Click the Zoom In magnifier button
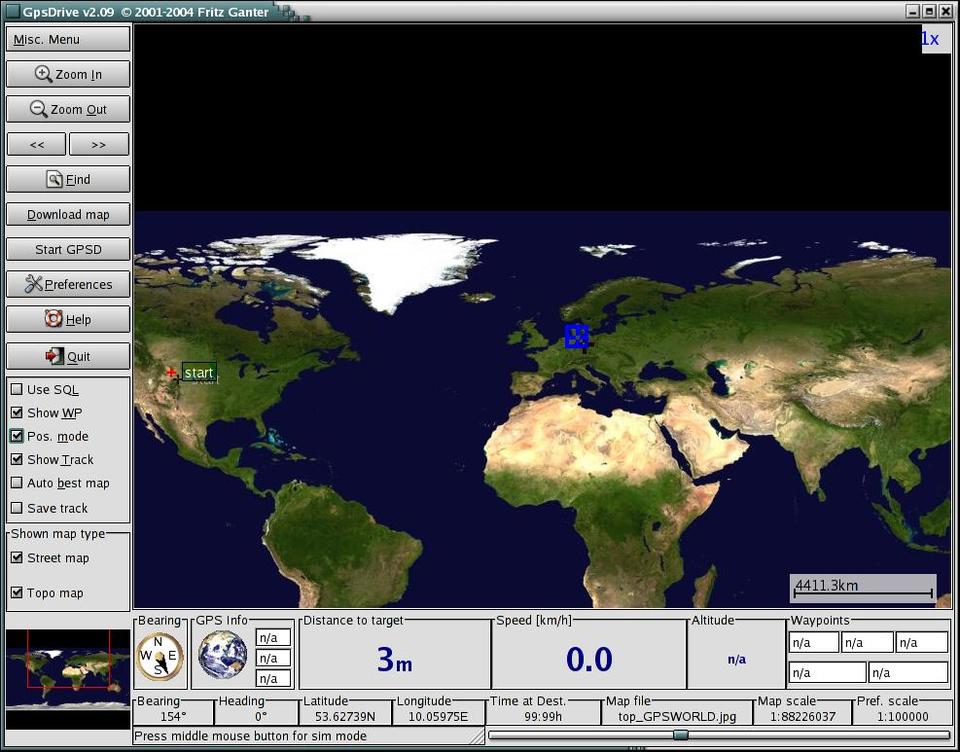 pyautogui.click(x=68, y=74)
